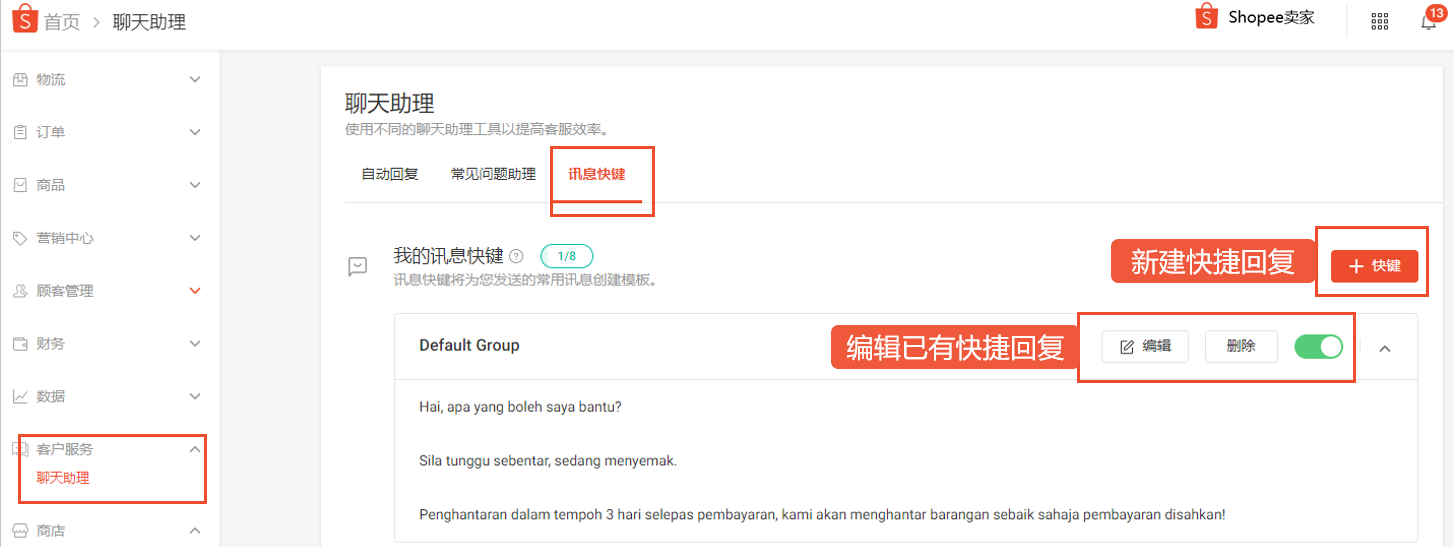Select 聊天助理 in the sidebar
Viewport: 1454px width, 547px height.
pos(63,478)
